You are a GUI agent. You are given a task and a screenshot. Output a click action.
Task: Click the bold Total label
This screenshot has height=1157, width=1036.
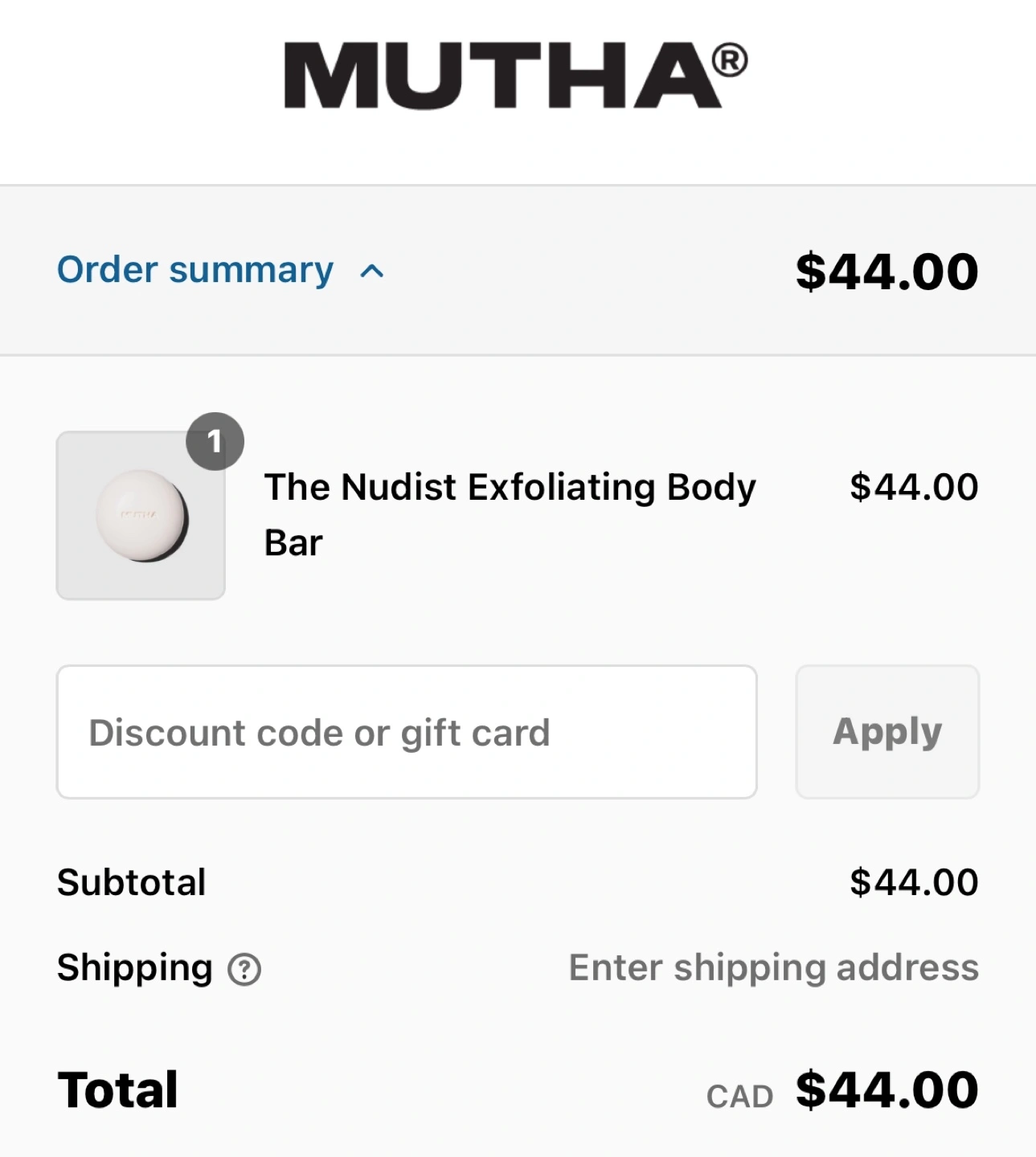pyautogui.click(x=118, y=1090)
